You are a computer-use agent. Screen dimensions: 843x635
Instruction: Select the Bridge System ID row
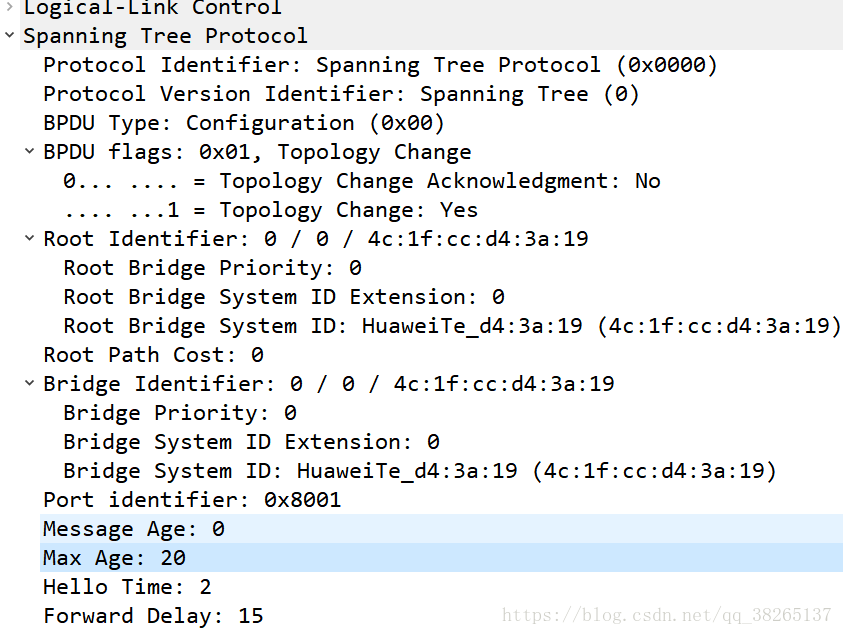[x=420, y=471]
